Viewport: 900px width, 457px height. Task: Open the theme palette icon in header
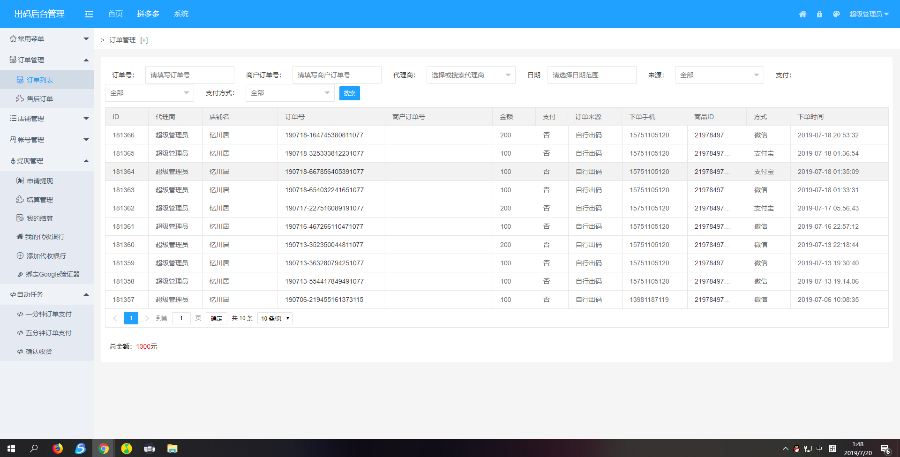pyautogui.click(x=834, y=14)
